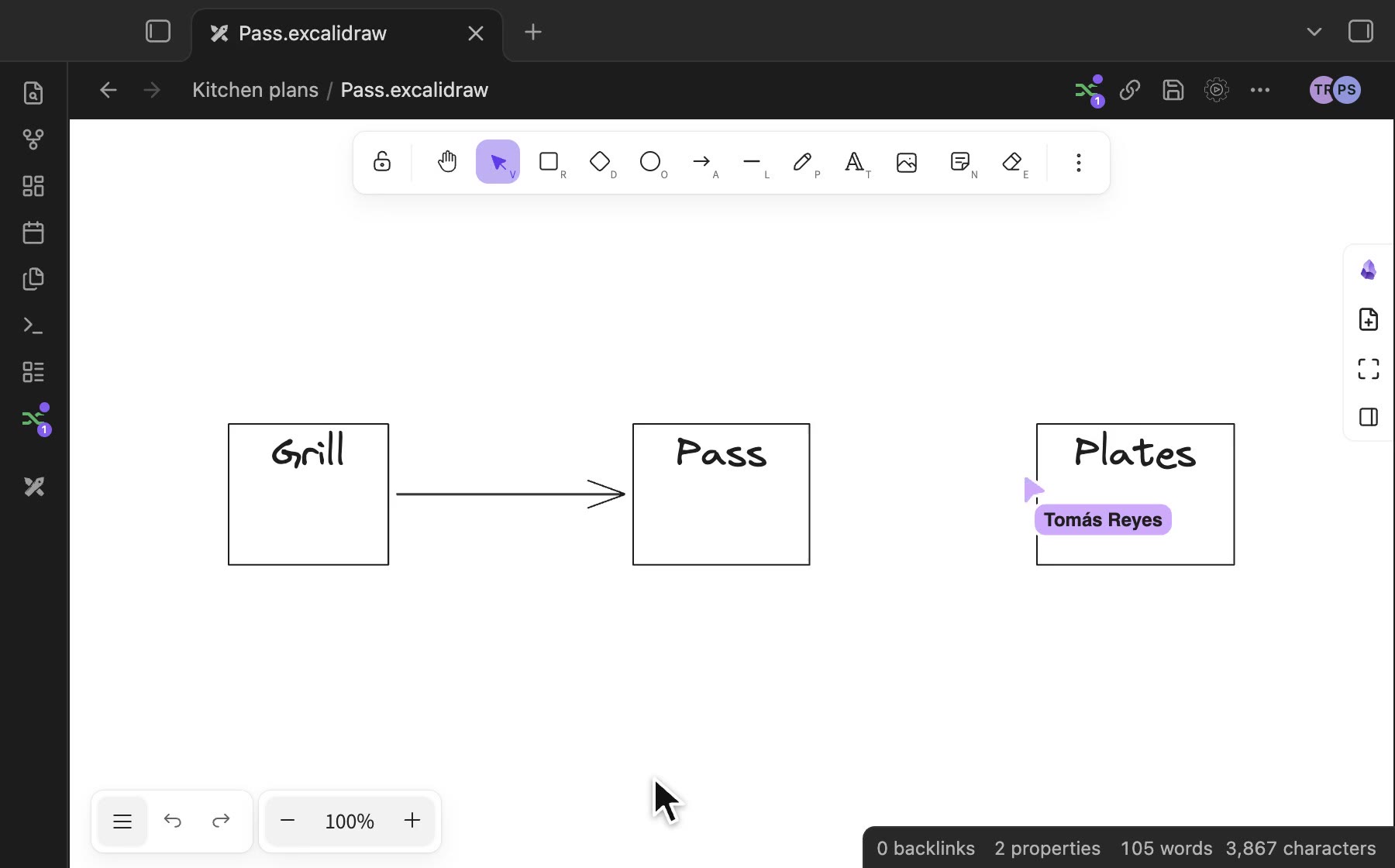Navigate back in history
The width and height of the screenshot is (1395, 868).
[108, 90]
